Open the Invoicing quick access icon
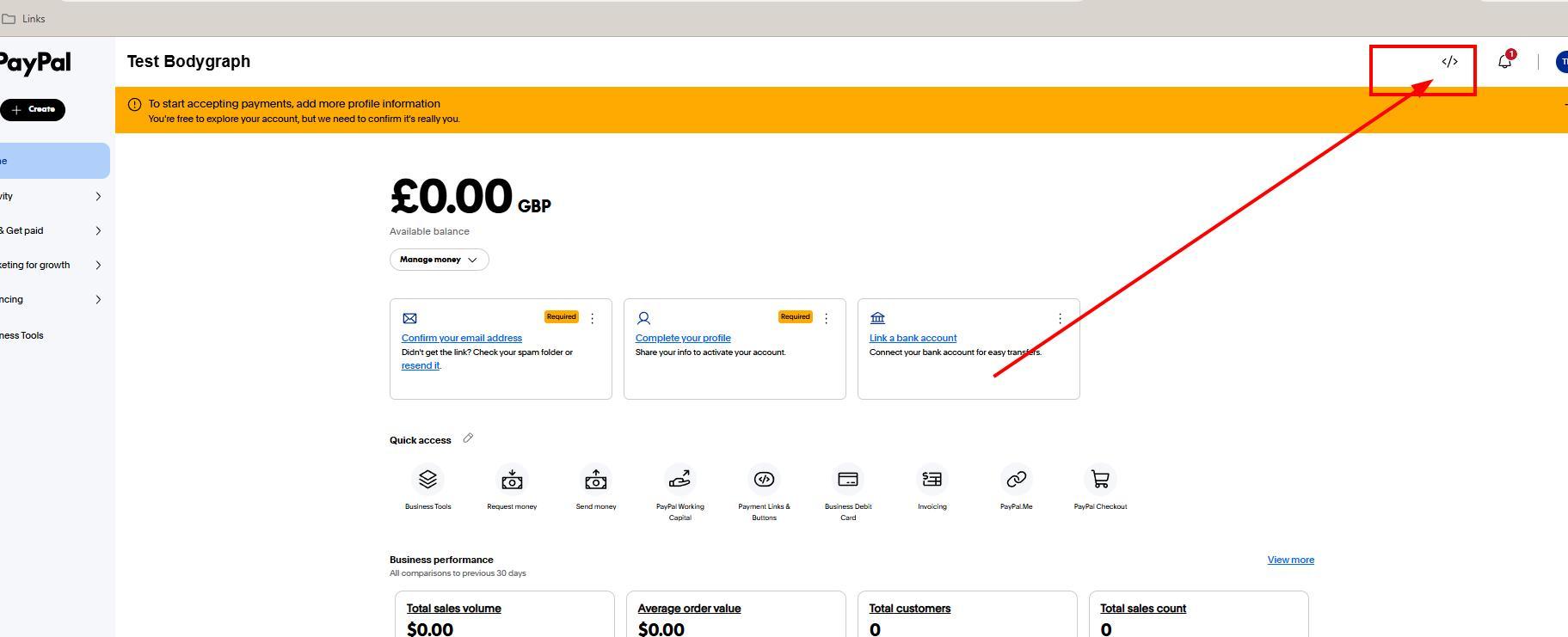The width and height of the screenshot is (1568, 637). point(932,480)
